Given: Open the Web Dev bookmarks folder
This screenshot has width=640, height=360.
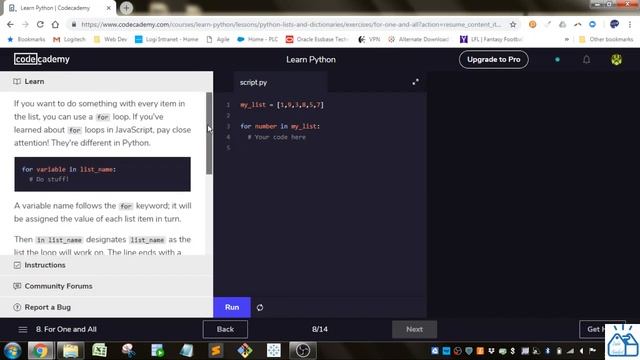Looking at the screenshot, I should point(111,39).
